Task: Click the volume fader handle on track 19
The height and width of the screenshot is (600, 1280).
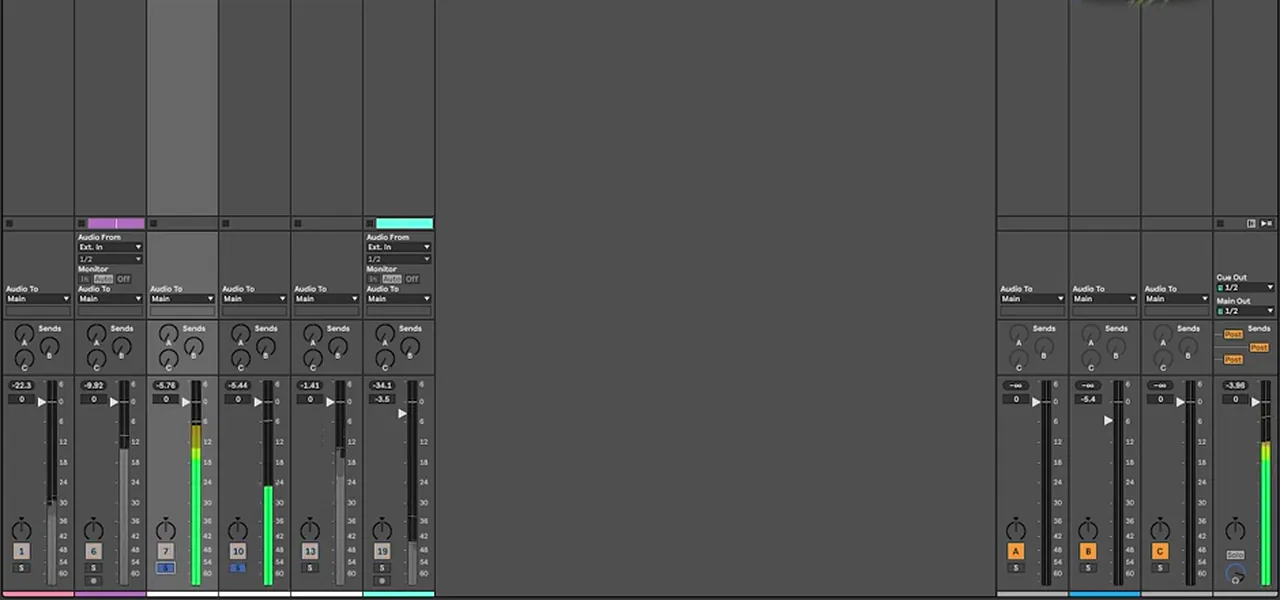Action: point(403,413)
